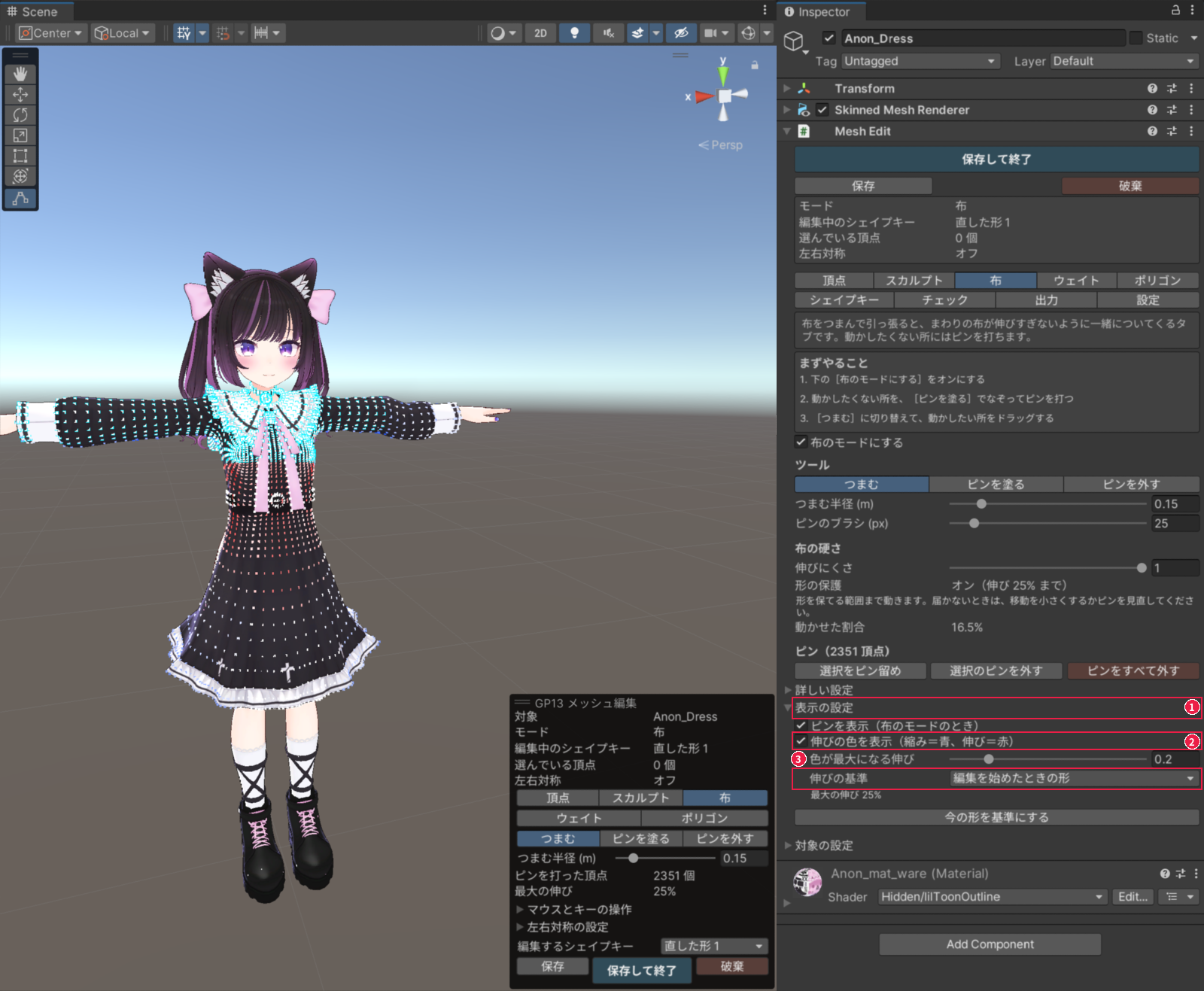Toggle Skinned Mesh Renderer enabled checkbox

[822, 110]
